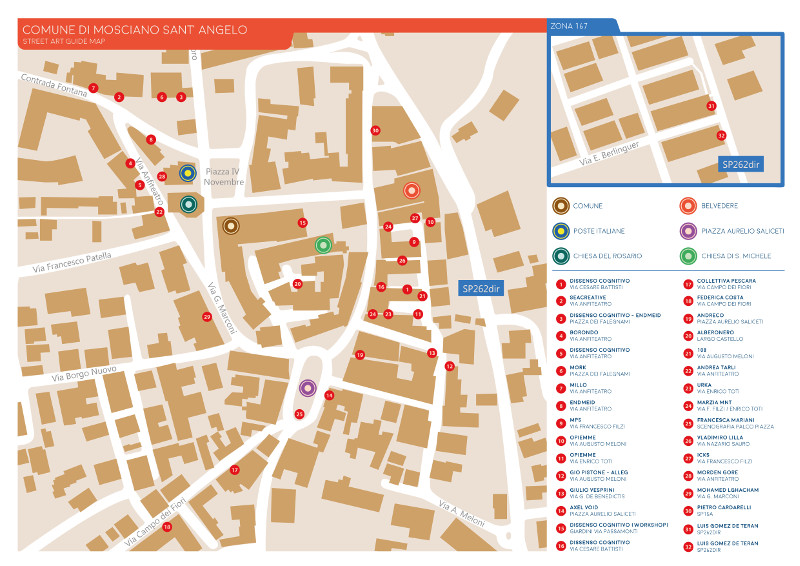
Task: Click the SP262dir label in Zona 167 inset
Action: [742, 164]
